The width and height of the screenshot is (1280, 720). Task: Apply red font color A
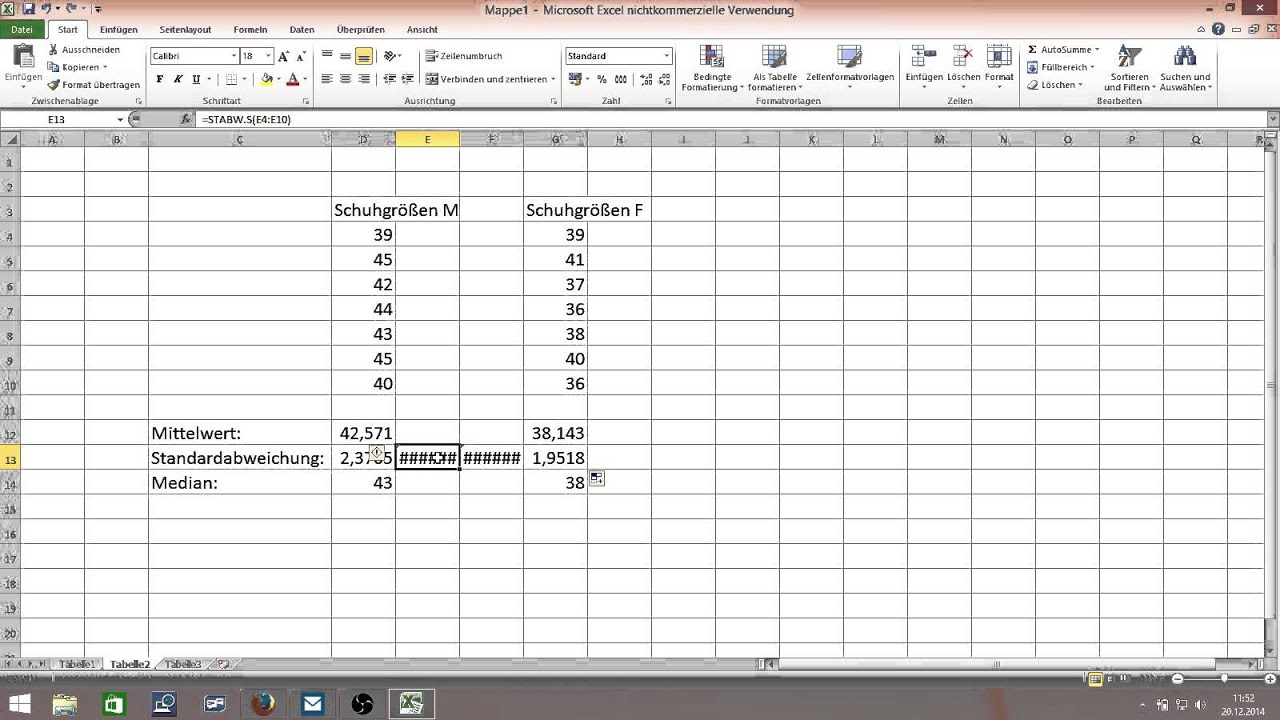(292, 79)
